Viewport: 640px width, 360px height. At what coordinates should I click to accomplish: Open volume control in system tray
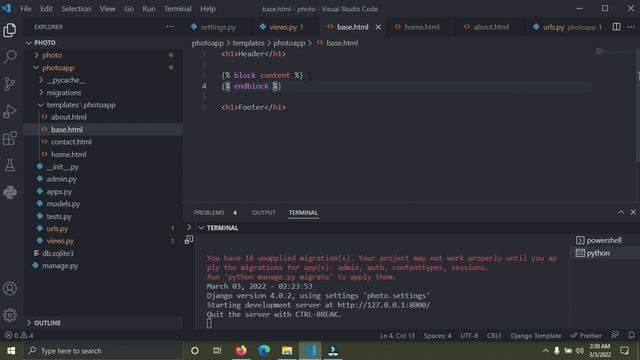(580, 351)
